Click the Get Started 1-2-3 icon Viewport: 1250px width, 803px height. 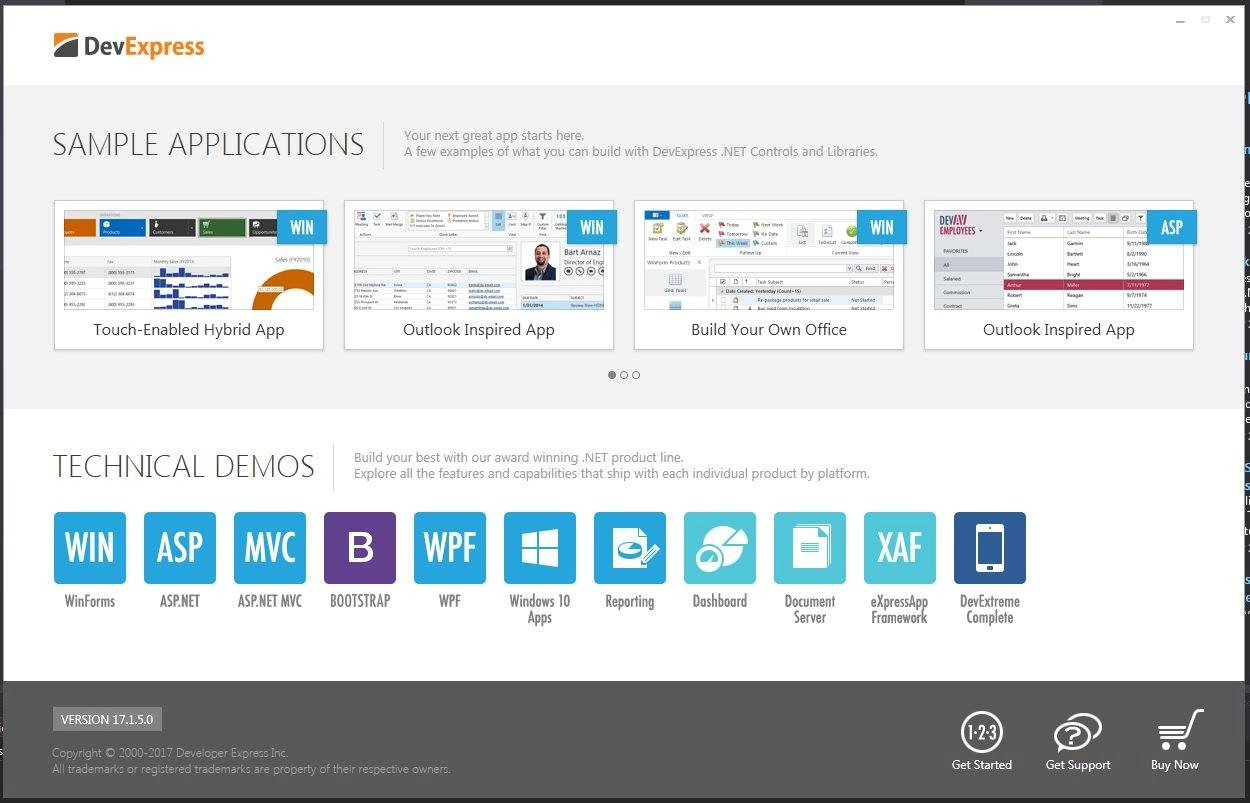click(981, 733)
